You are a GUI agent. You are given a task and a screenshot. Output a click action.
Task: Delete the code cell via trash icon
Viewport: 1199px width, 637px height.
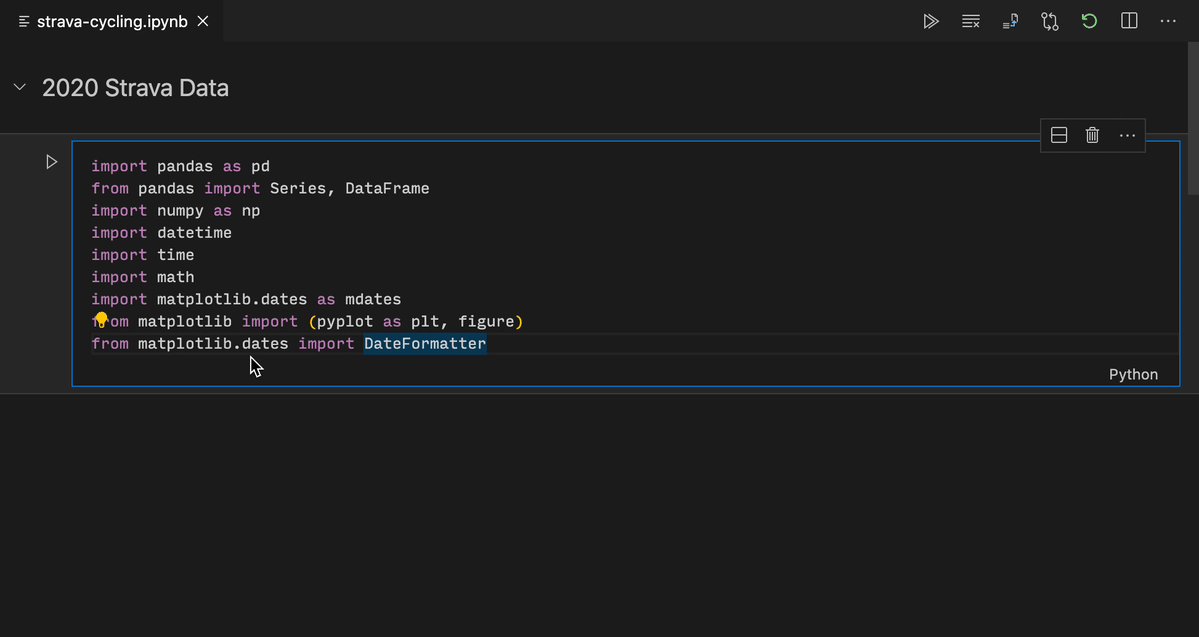click(x=1092, y=134)
